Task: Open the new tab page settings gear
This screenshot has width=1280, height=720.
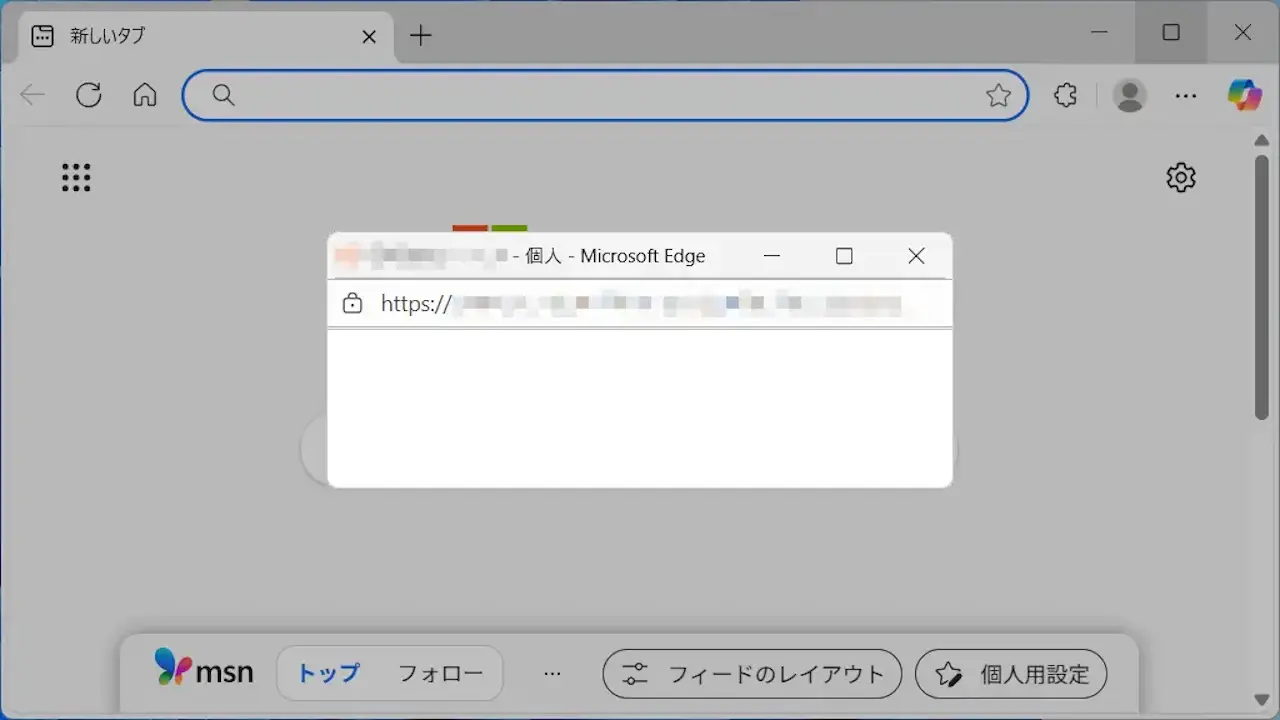Action: [1180, 177]
